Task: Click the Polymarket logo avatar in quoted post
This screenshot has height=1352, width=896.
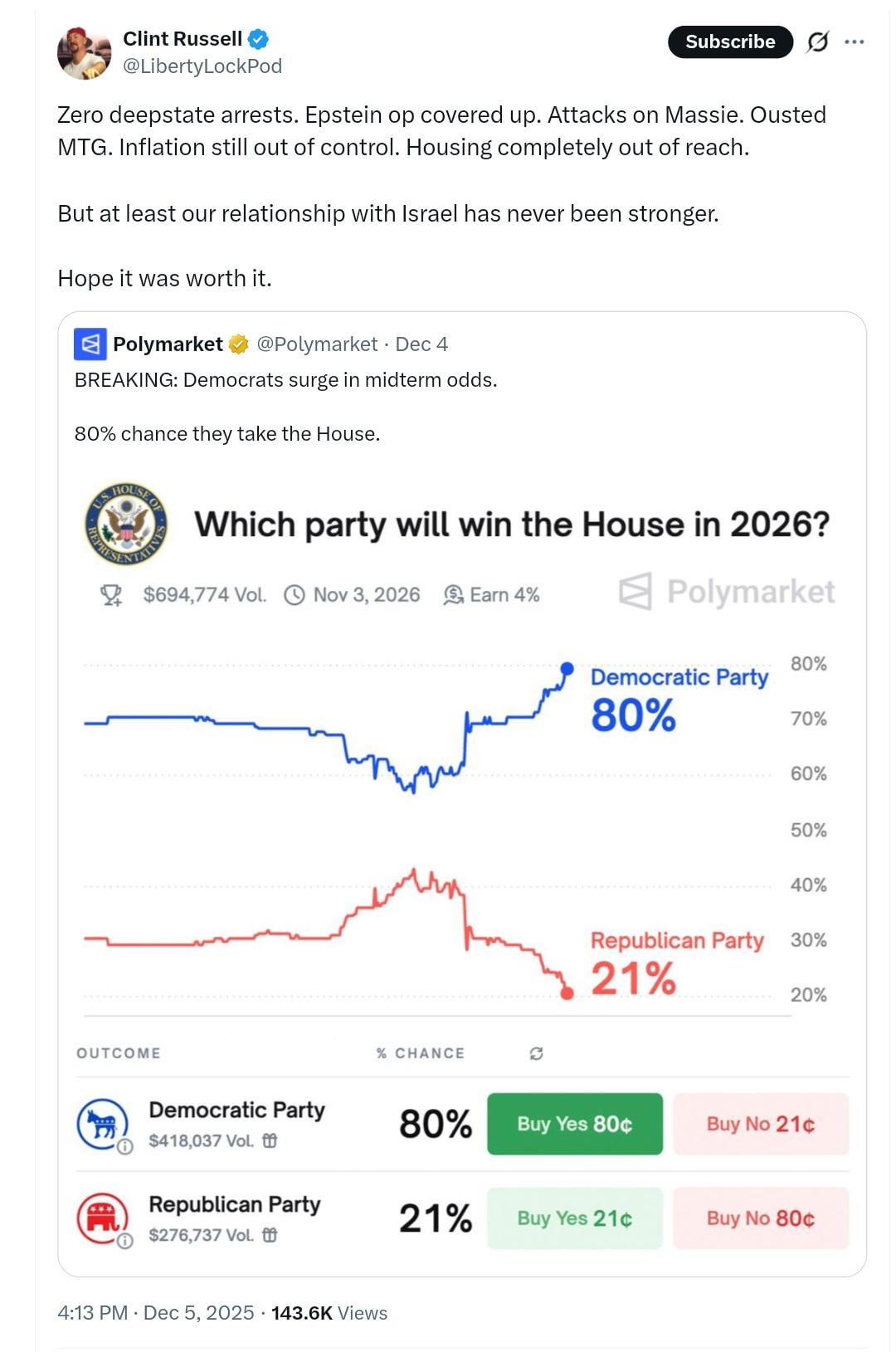Action: [x=90, y=344]
